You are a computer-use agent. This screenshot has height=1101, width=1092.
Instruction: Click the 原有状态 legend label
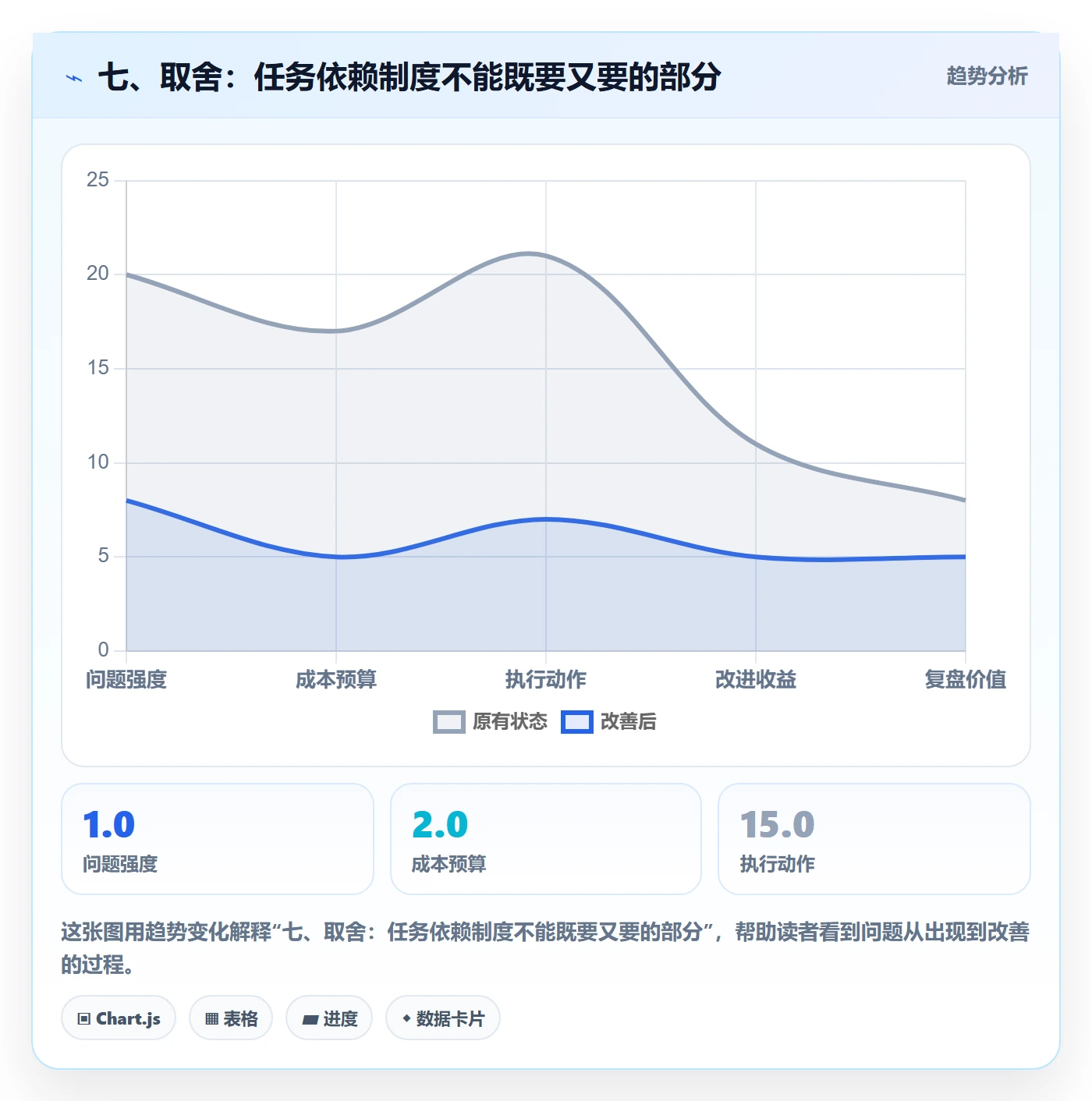[x=510, y=722]
